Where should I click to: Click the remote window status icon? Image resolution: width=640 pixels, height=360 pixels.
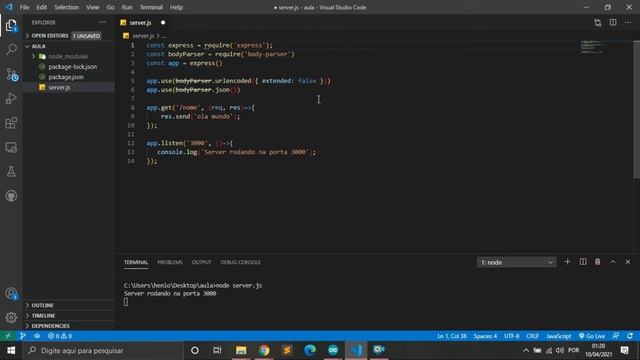point(8,336)
